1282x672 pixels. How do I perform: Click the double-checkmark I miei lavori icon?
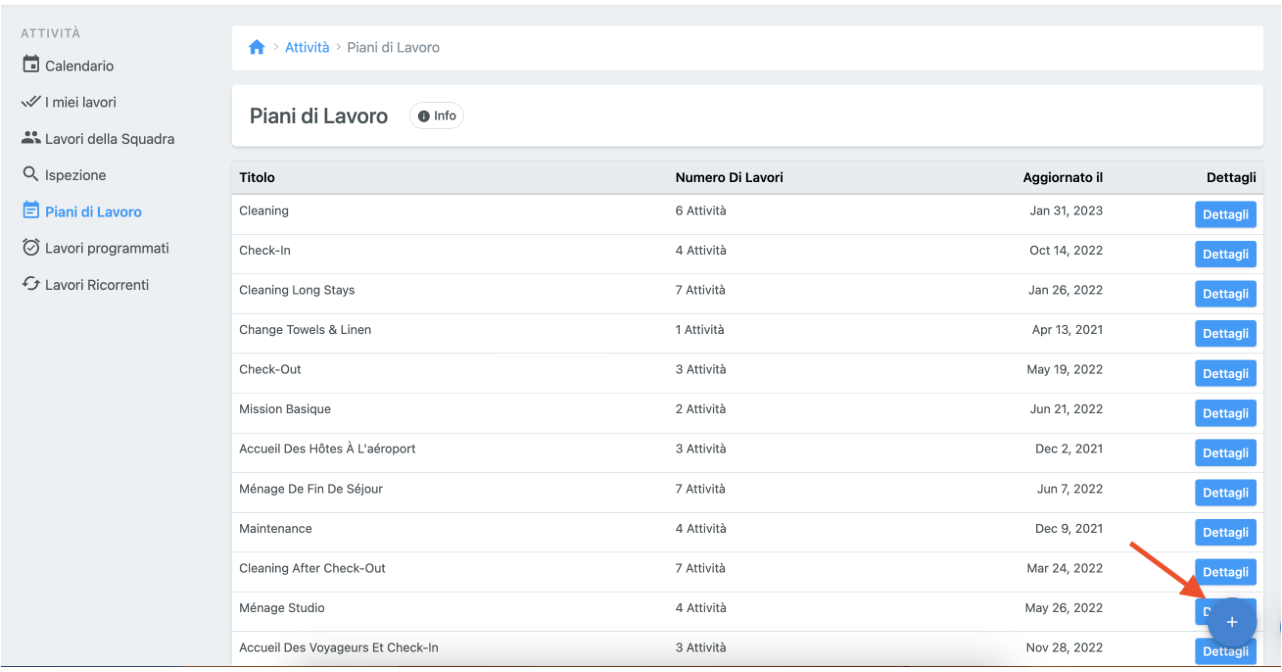31,102
